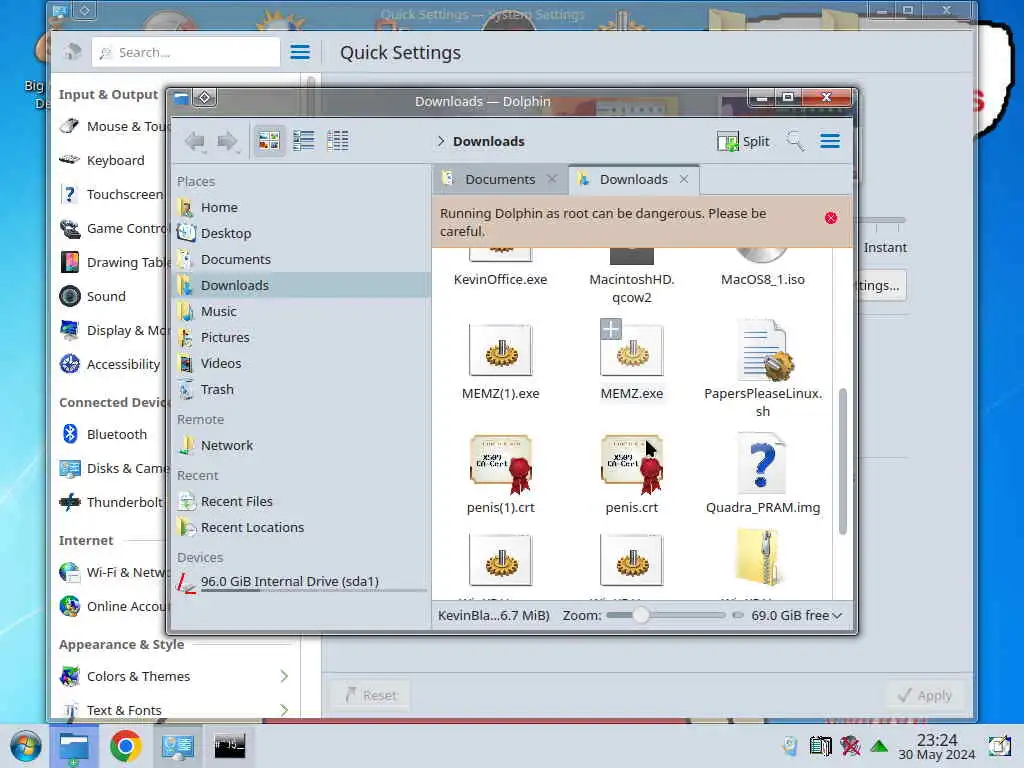
Task: Click the MacintoshHD.qcow2 file name
Action: (632, 288)
